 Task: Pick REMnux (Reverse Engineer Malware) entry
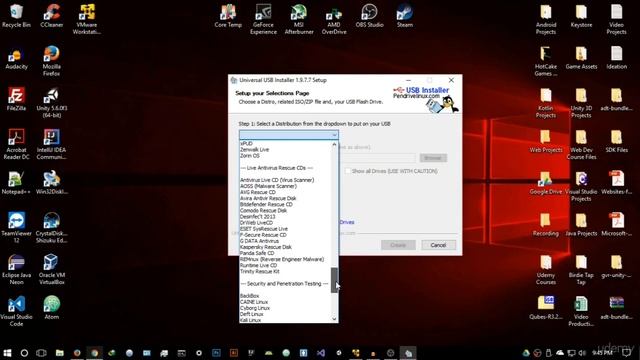tap(282, 259)
